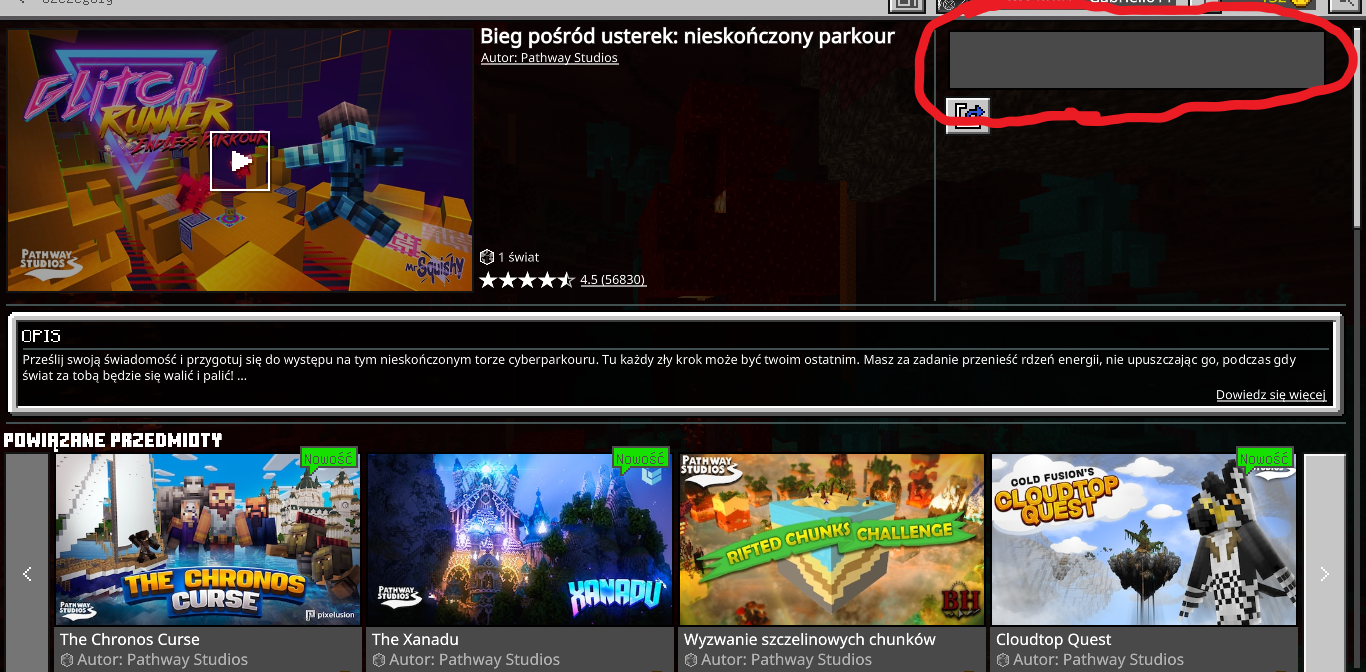Click the OPIS heading
Viewport: 1366px width, 672px height.
tap(41, 336)
